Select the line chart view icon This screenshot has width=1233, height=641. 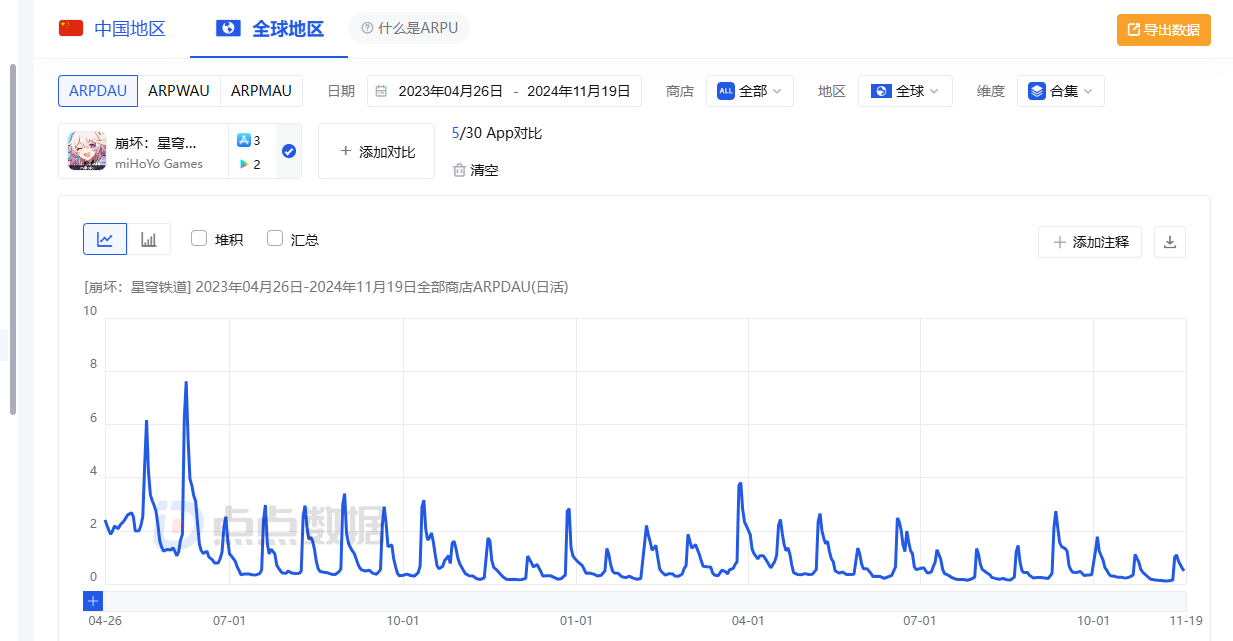pyautogui.click(x=105, y=239)
